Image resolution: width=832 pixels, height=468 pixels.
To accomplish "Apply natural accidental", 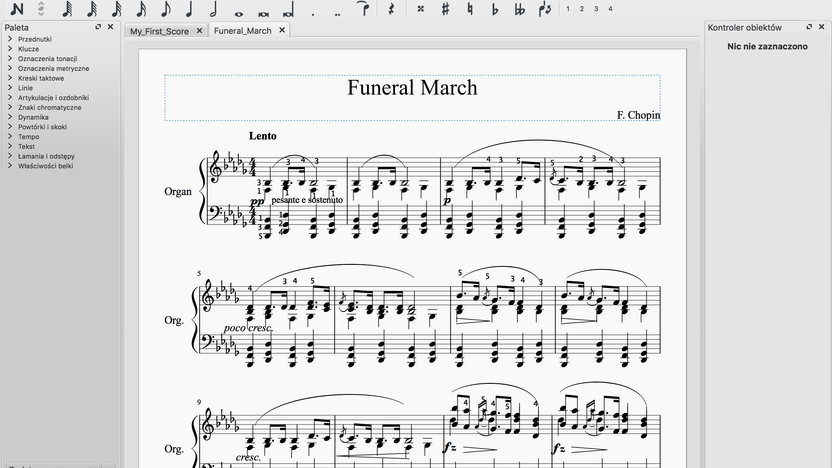I will [x=470, y=8].
